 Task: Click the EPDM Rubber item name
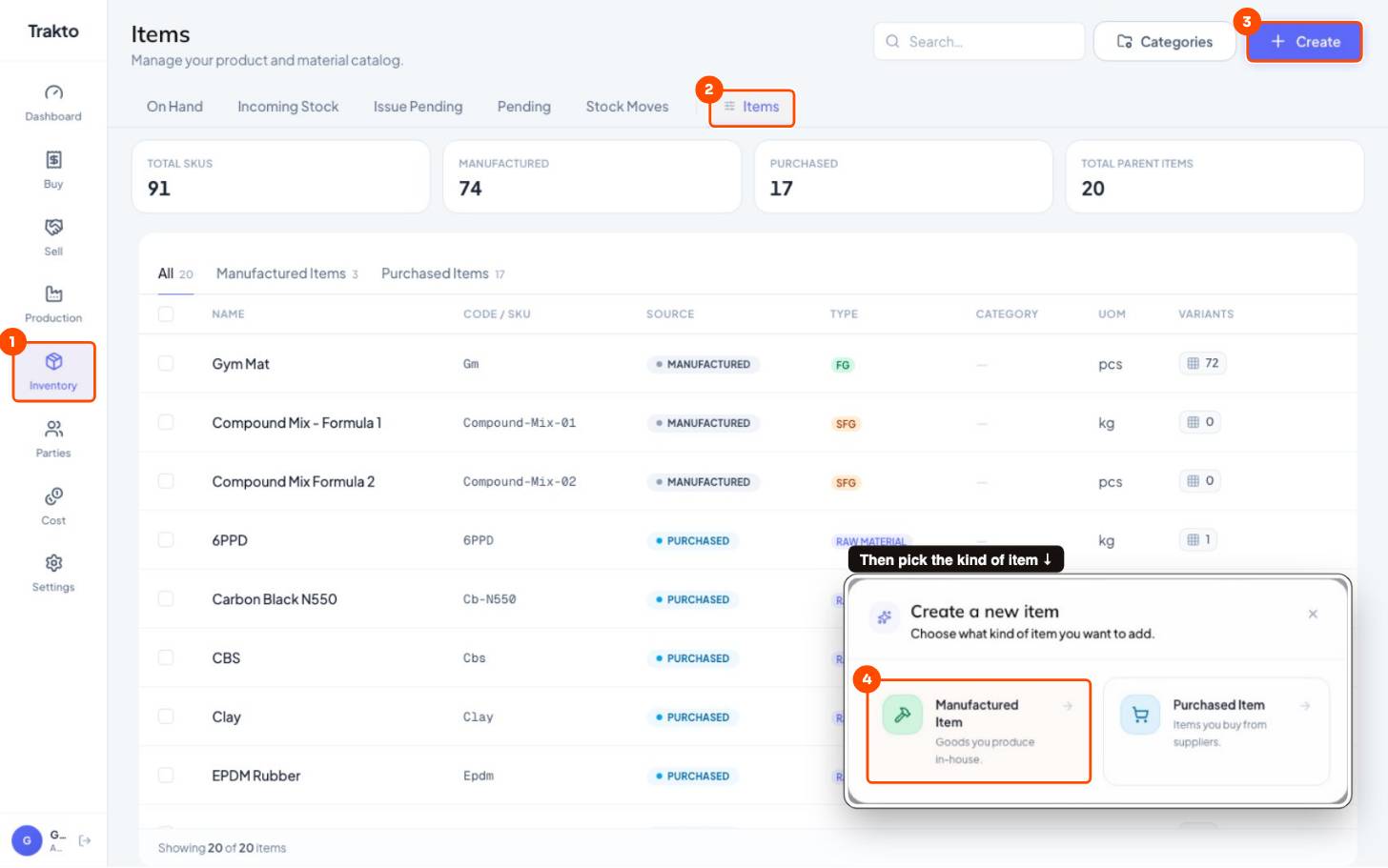(x=256, y=777)
